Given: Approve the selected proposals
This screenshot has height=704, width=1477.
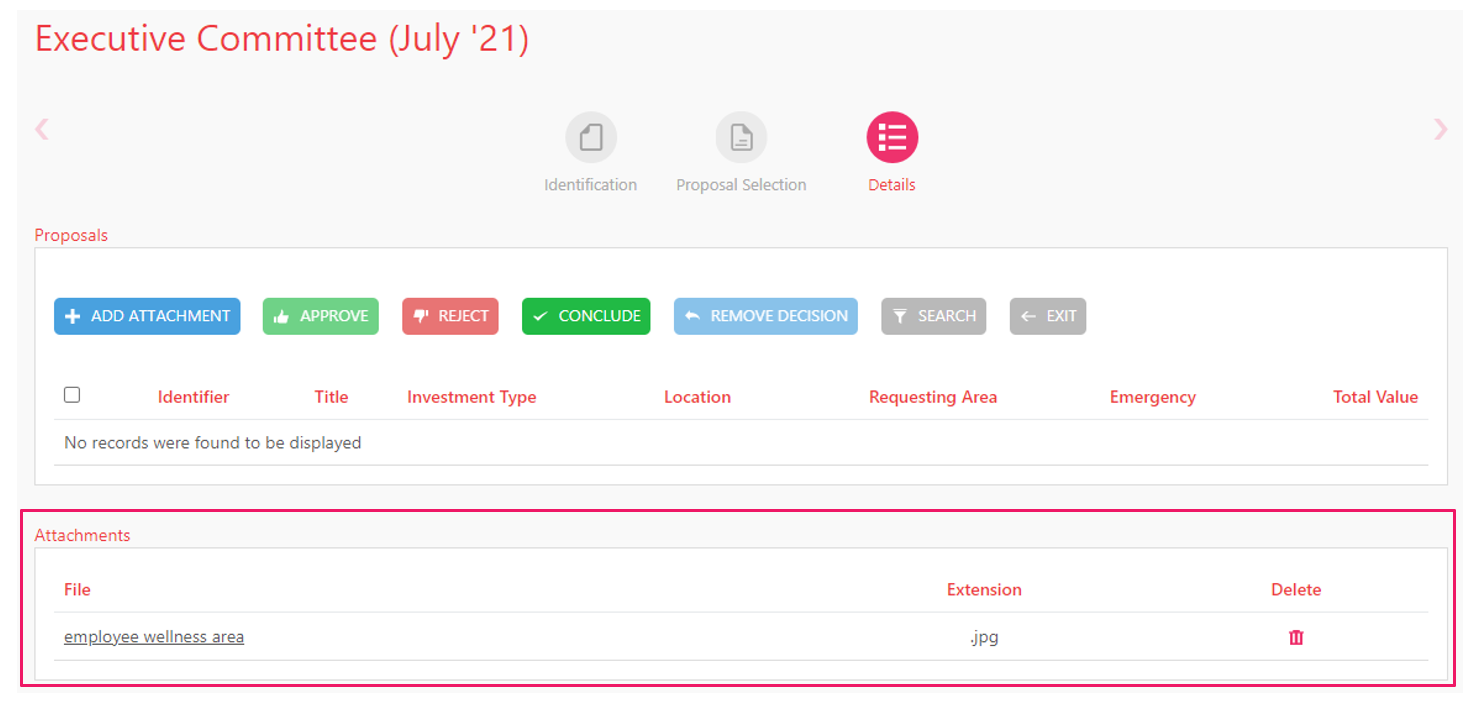Looking at the screenshot, I should pos(321,316).
